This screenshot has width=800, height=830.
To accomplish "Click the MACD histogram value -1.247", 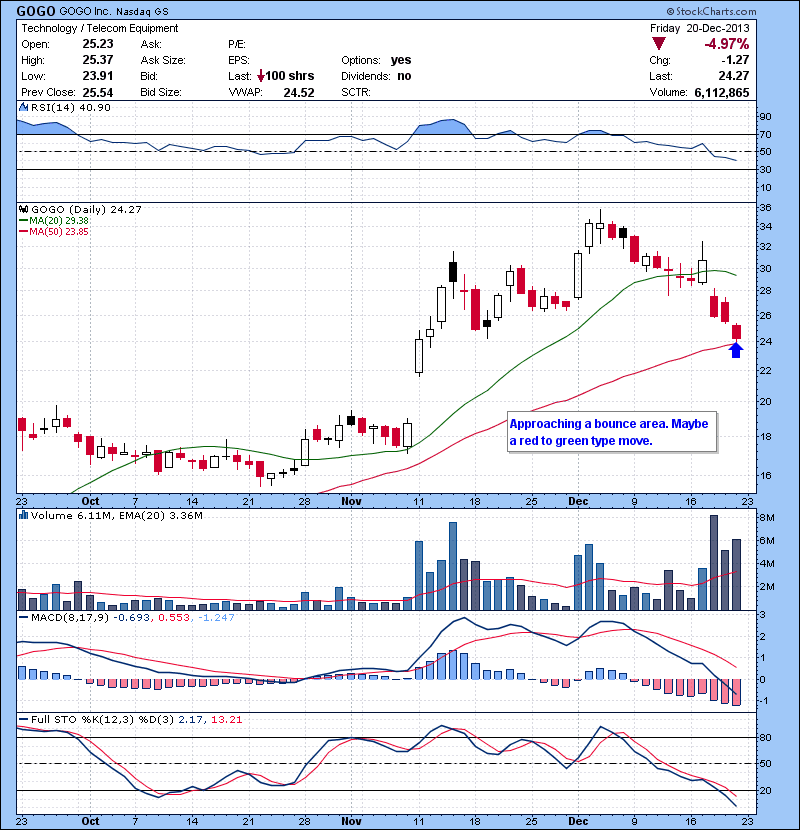I will click(216, 617).
